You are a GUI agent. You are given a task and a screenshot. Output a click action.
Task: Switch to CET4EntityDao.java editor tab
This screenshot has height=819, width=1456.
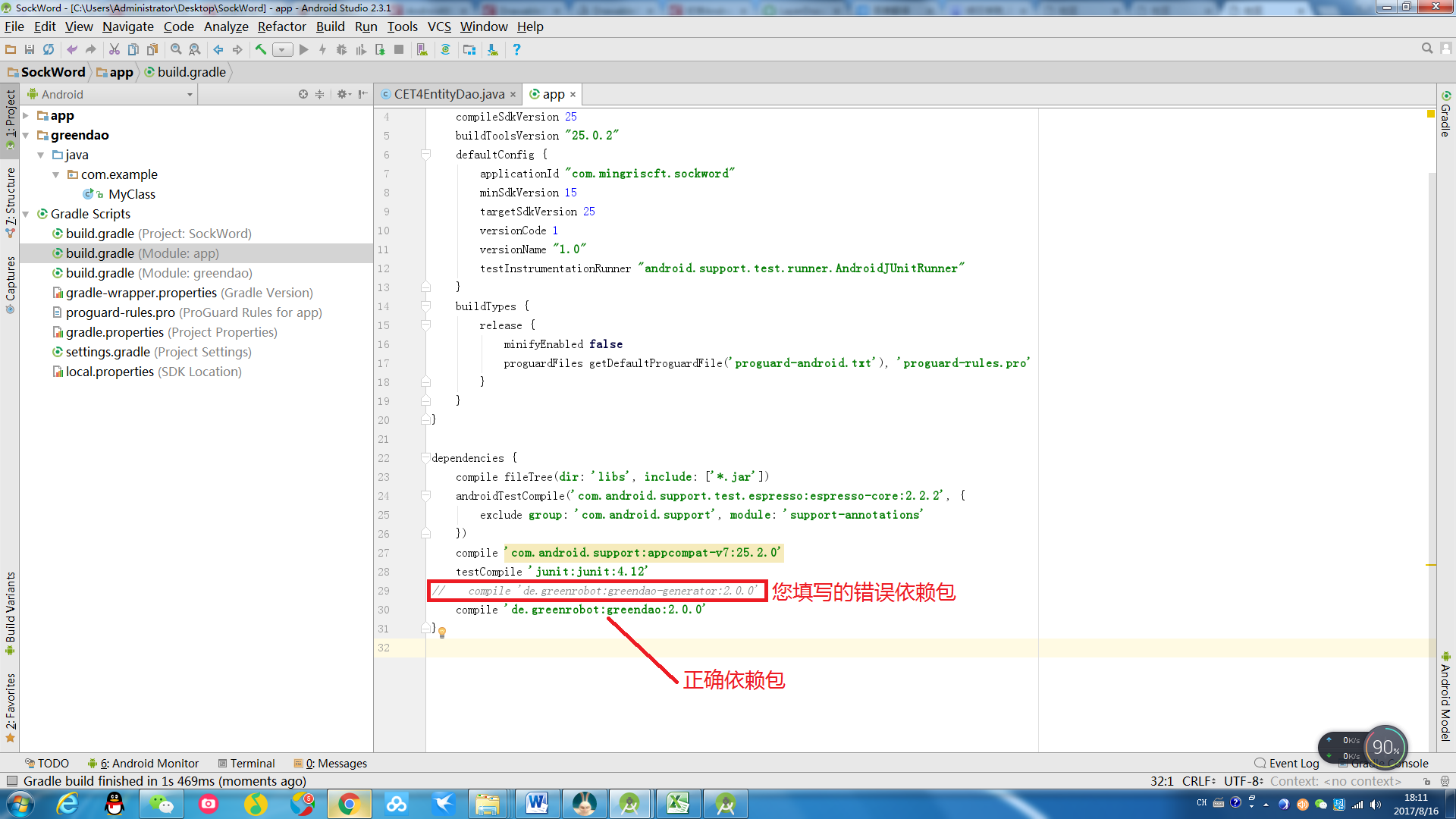pyautogui.click(x=448, y=94)
